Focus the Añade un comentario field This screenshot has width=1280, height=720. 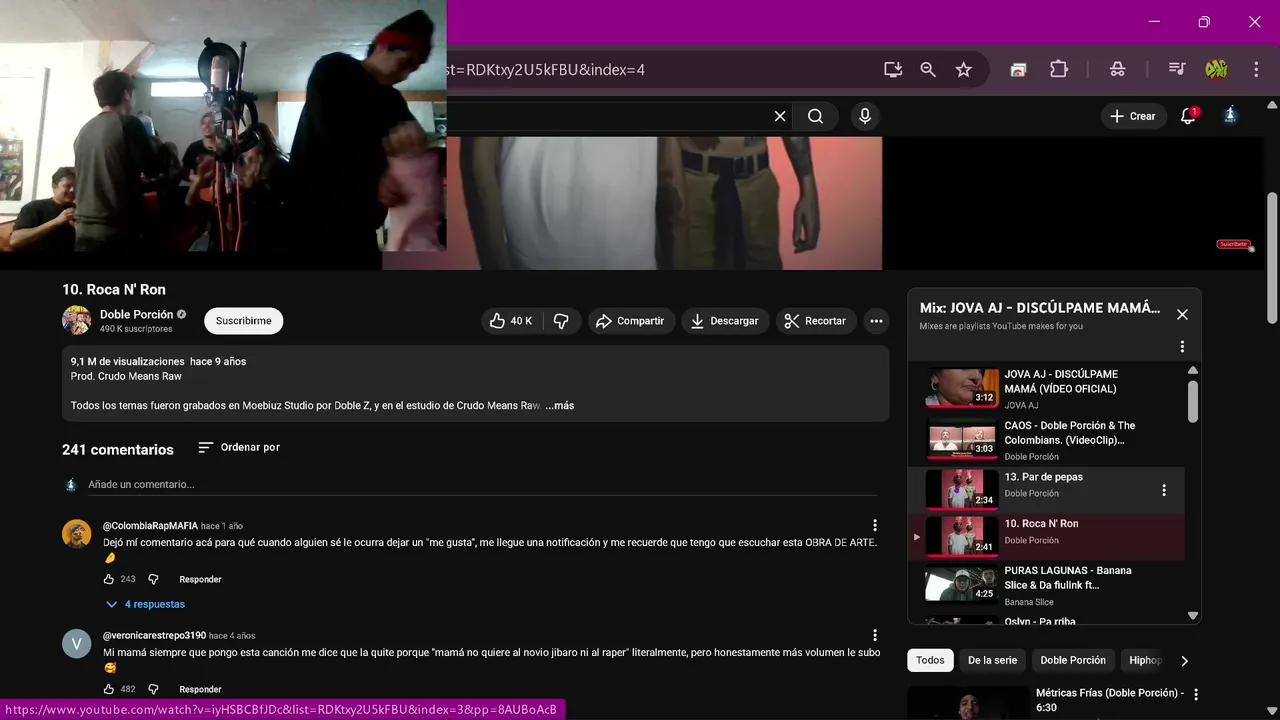[x=482, y=485]
